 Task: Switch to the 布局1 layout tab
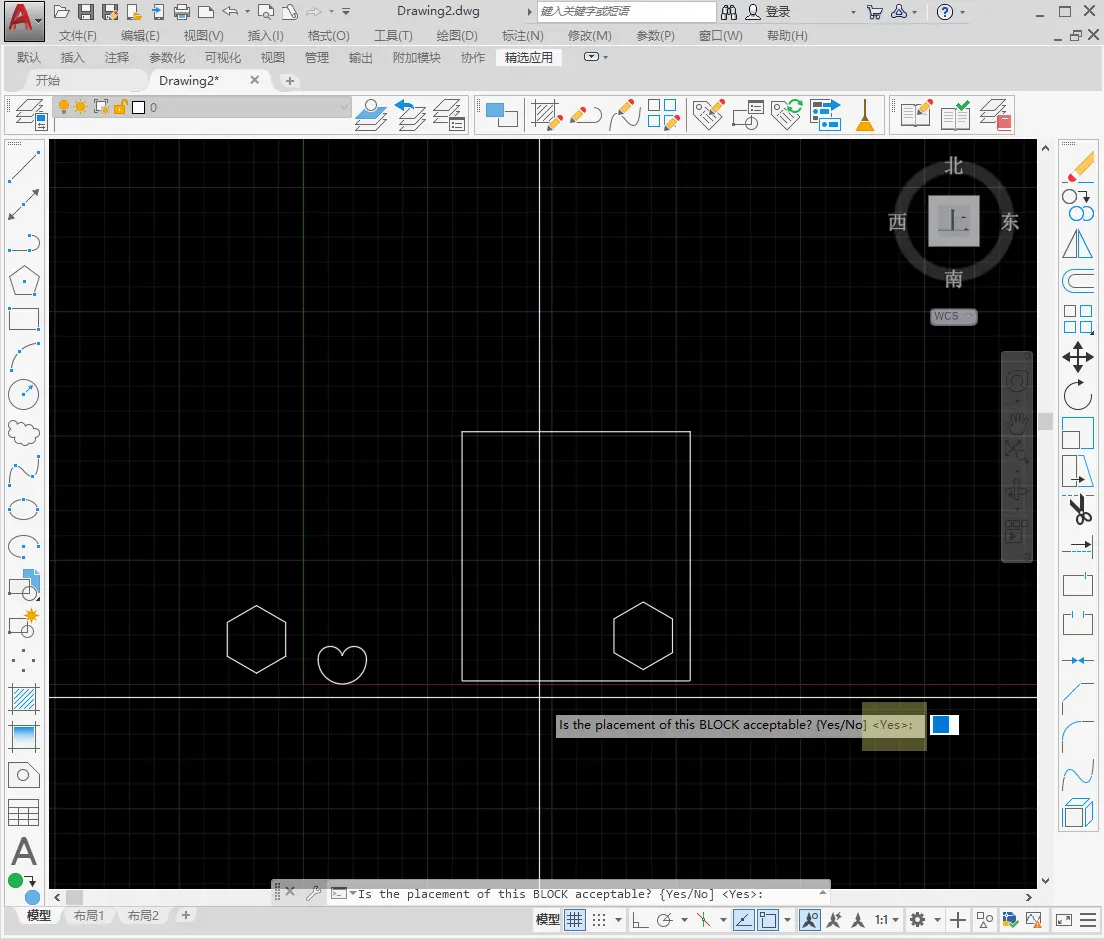pos(89,916)
